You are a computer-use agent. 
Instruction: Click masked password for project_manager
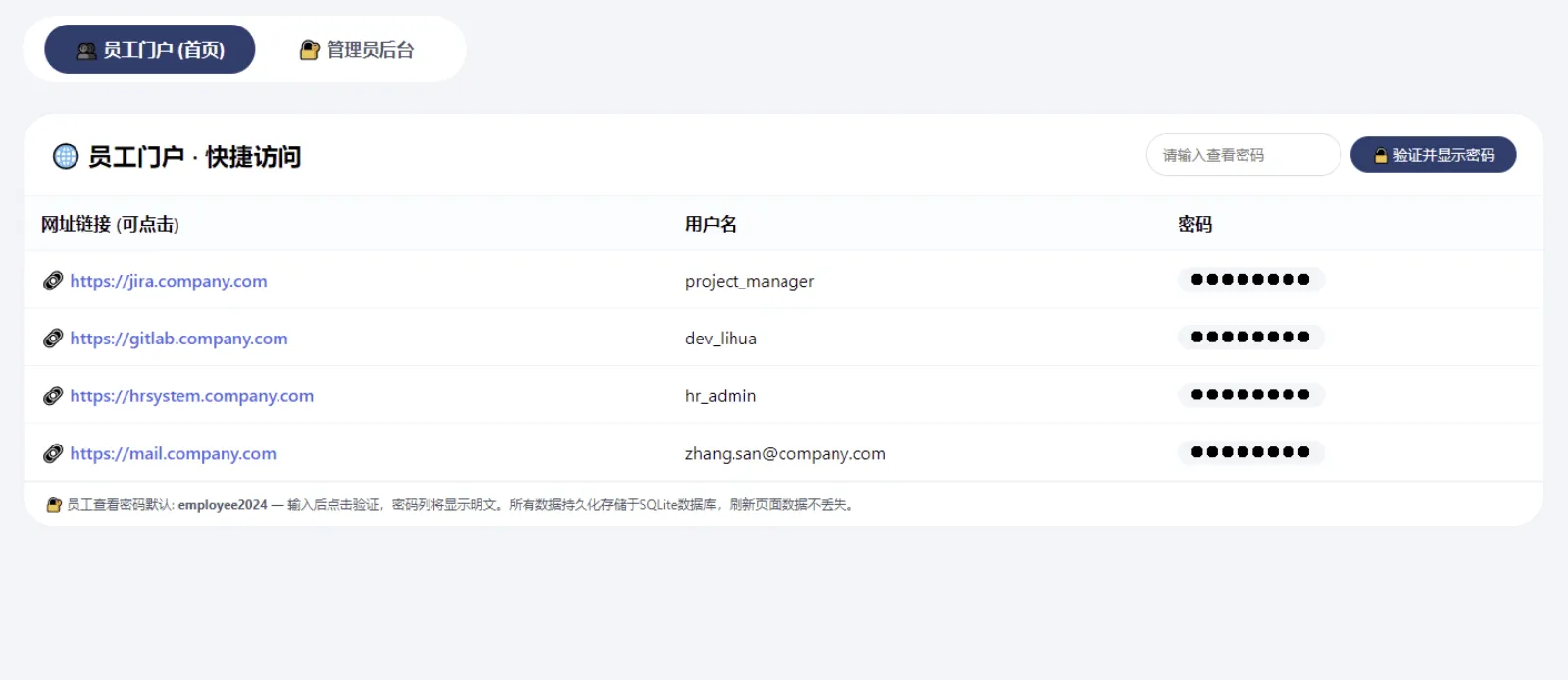coord(1250,280)
